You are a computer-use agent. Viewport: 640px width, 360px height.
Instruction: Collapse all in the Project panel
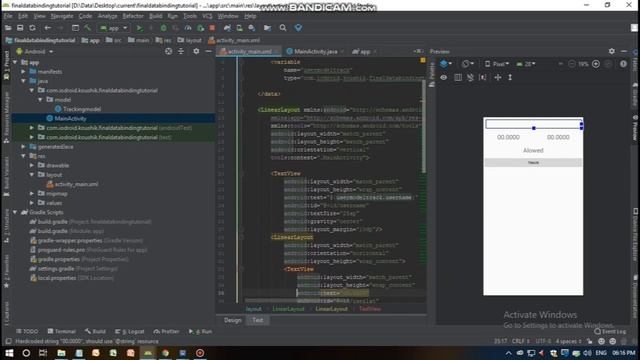pos(181,51)
